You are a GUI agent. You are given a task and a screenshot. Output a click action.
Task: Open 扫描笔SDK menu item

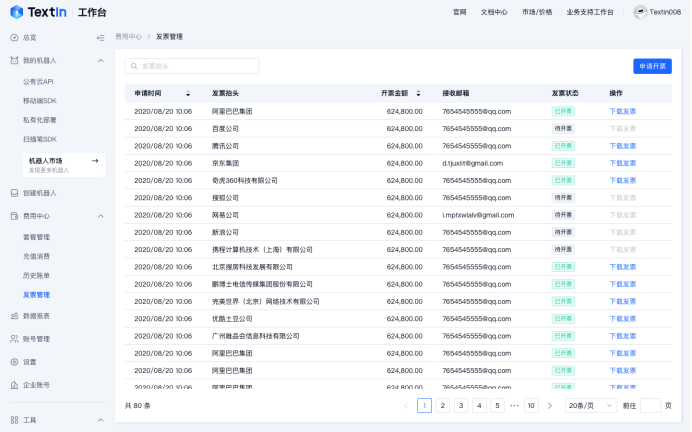40,139
